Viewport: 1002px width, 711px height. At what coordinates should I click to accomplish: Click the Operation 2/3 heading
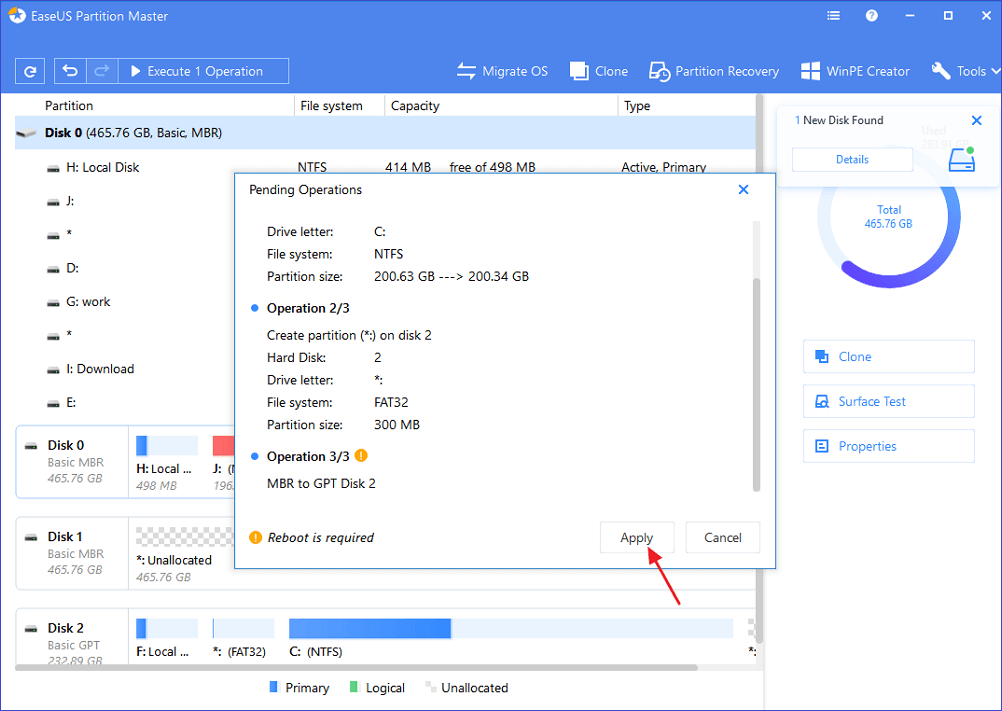(x=308, y=309)
